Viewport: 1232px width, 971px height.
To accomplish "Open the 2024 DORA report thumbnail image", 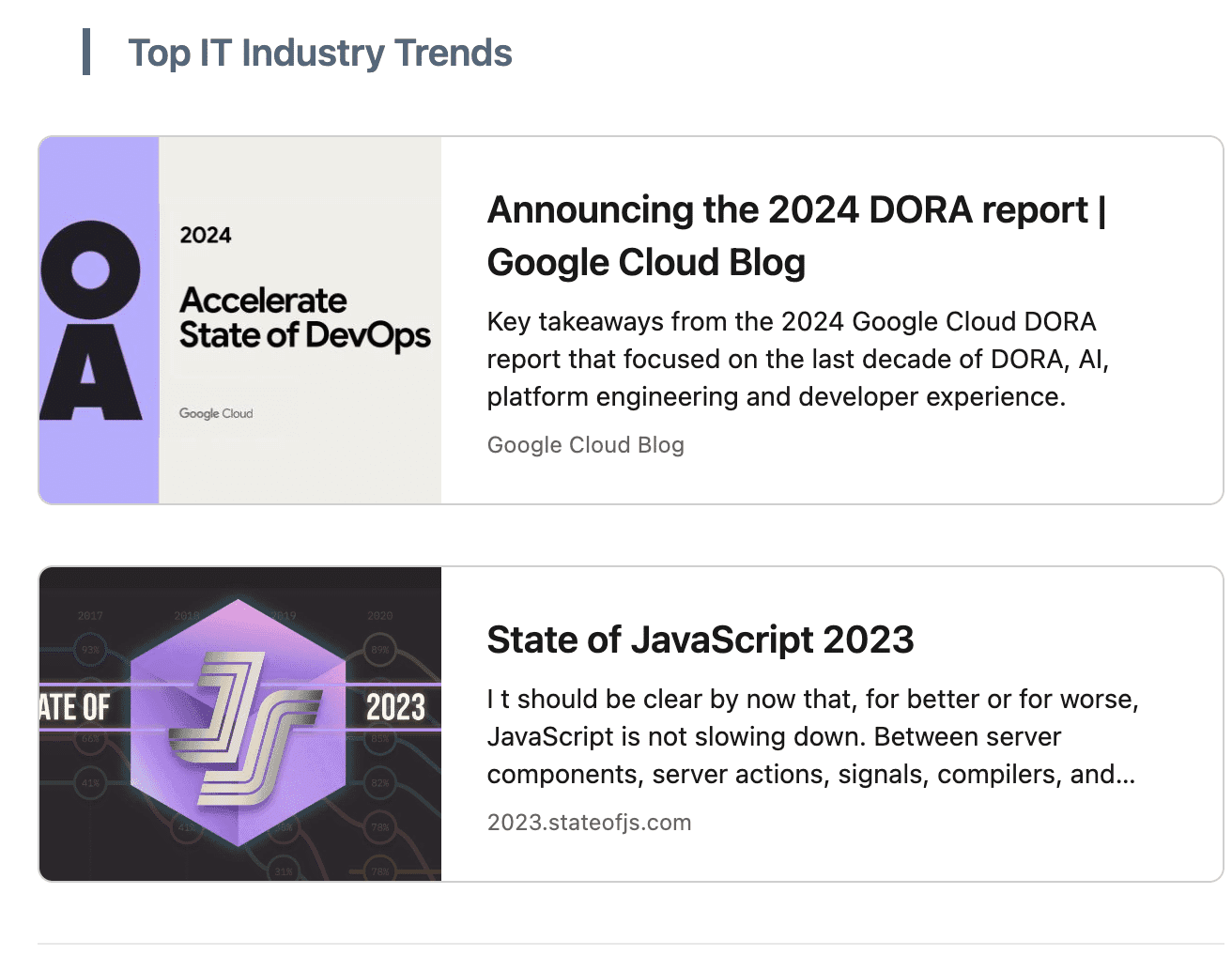I will [x=240, y=320].
